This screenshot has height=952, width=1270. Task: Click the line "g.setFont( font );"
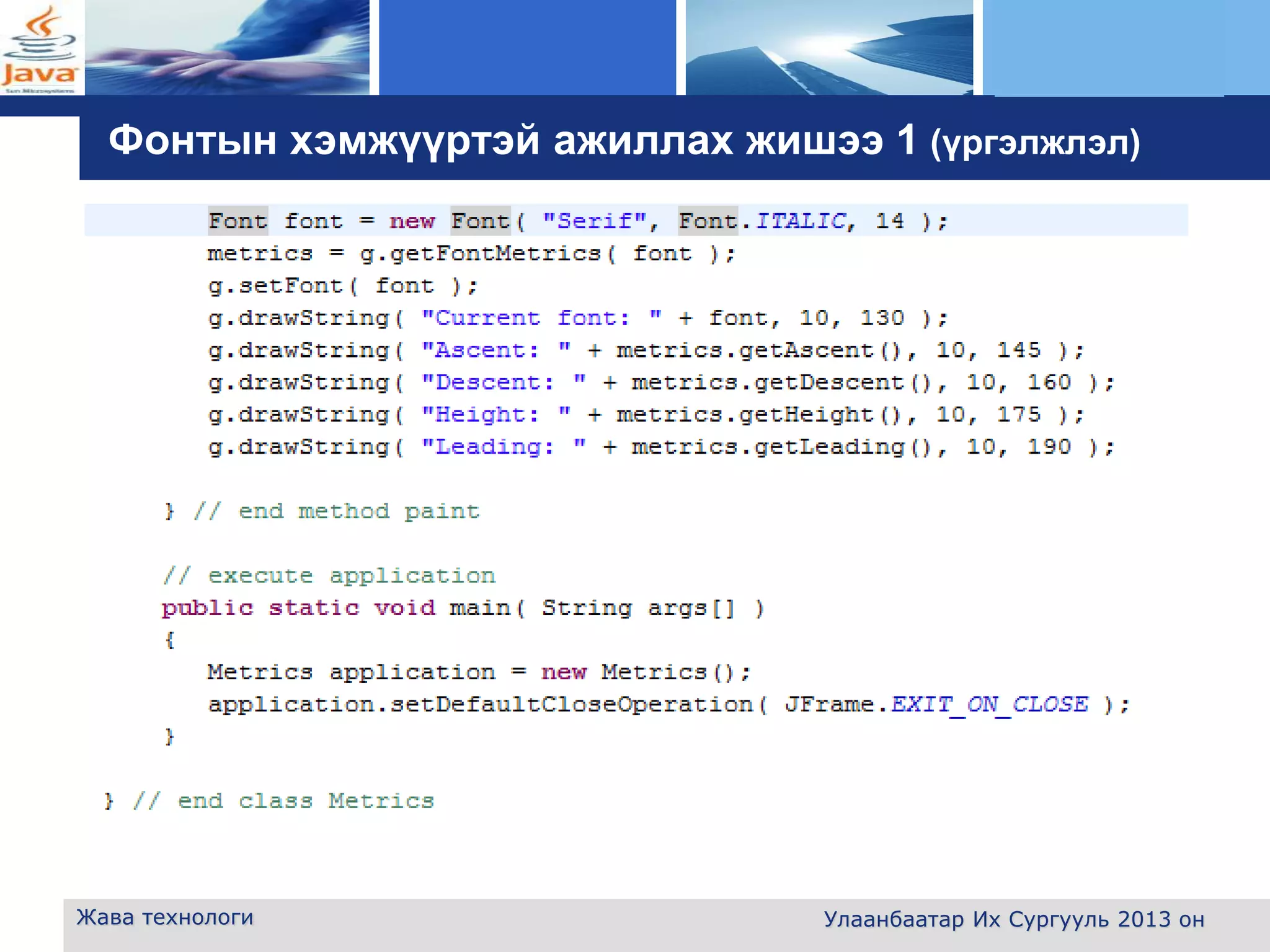point(343,286)
